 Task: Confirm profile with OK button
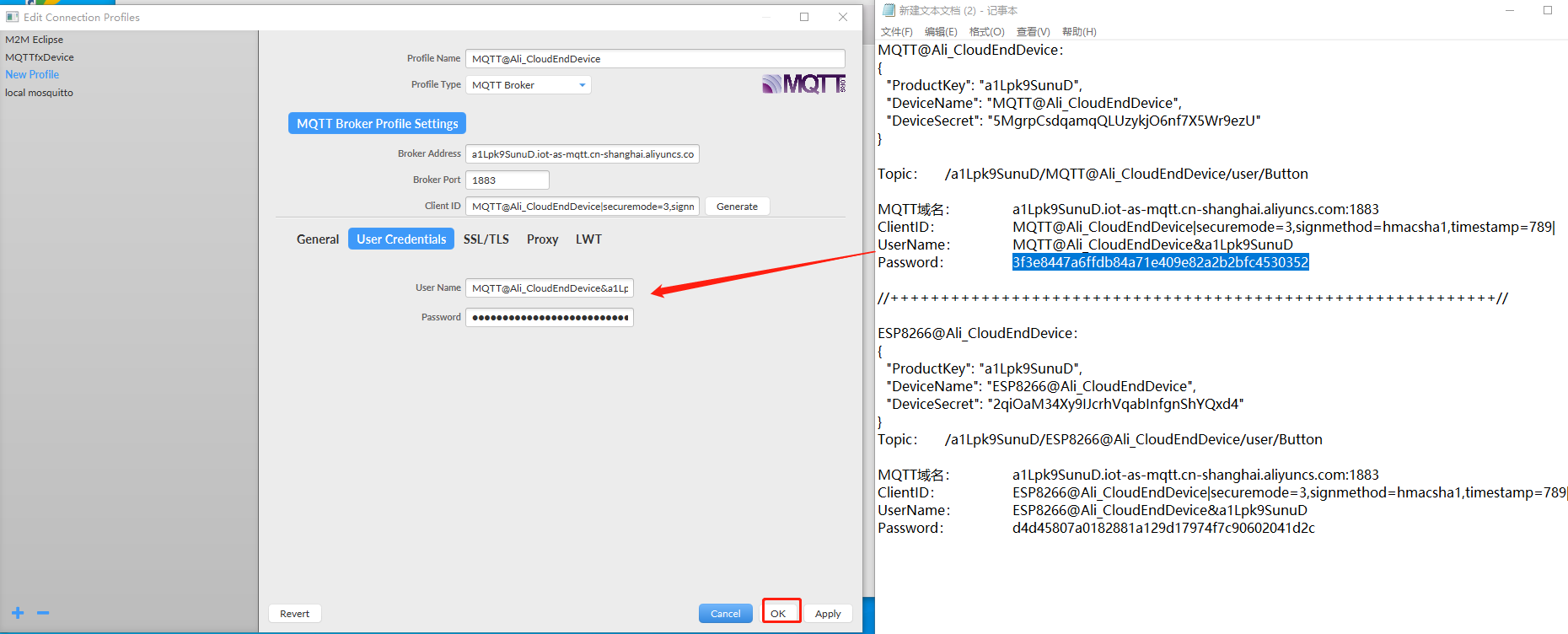[778, 614]
